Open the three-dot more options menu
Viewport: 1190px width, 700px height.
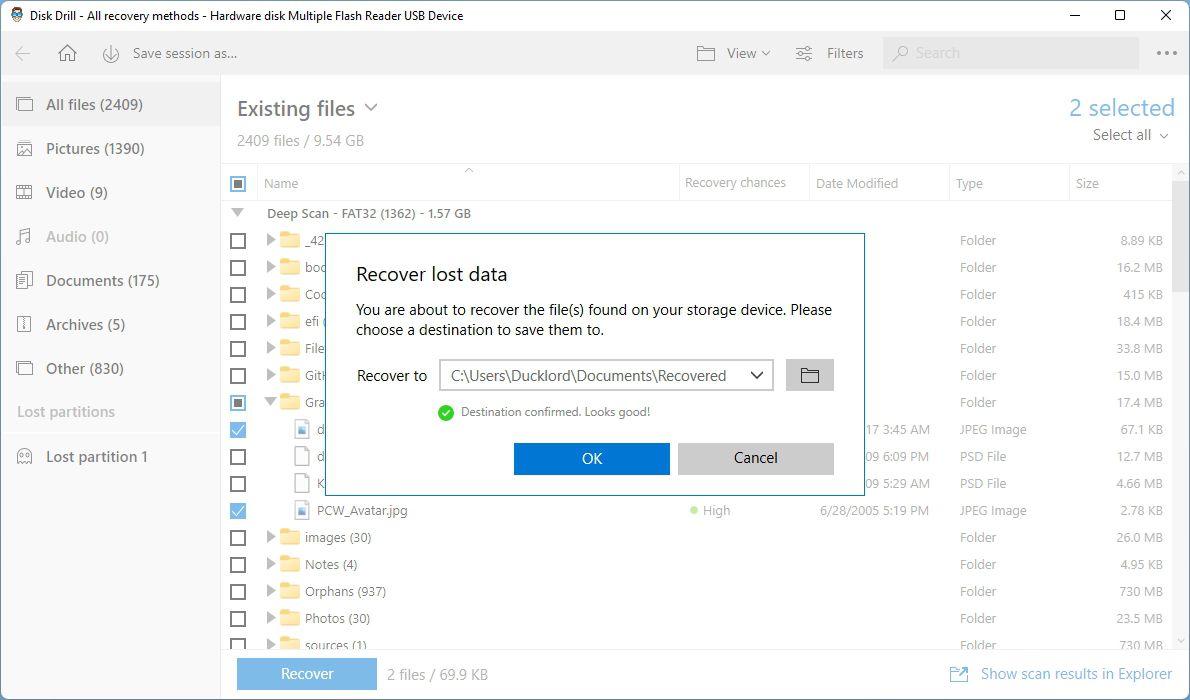tap(1166, 53)
